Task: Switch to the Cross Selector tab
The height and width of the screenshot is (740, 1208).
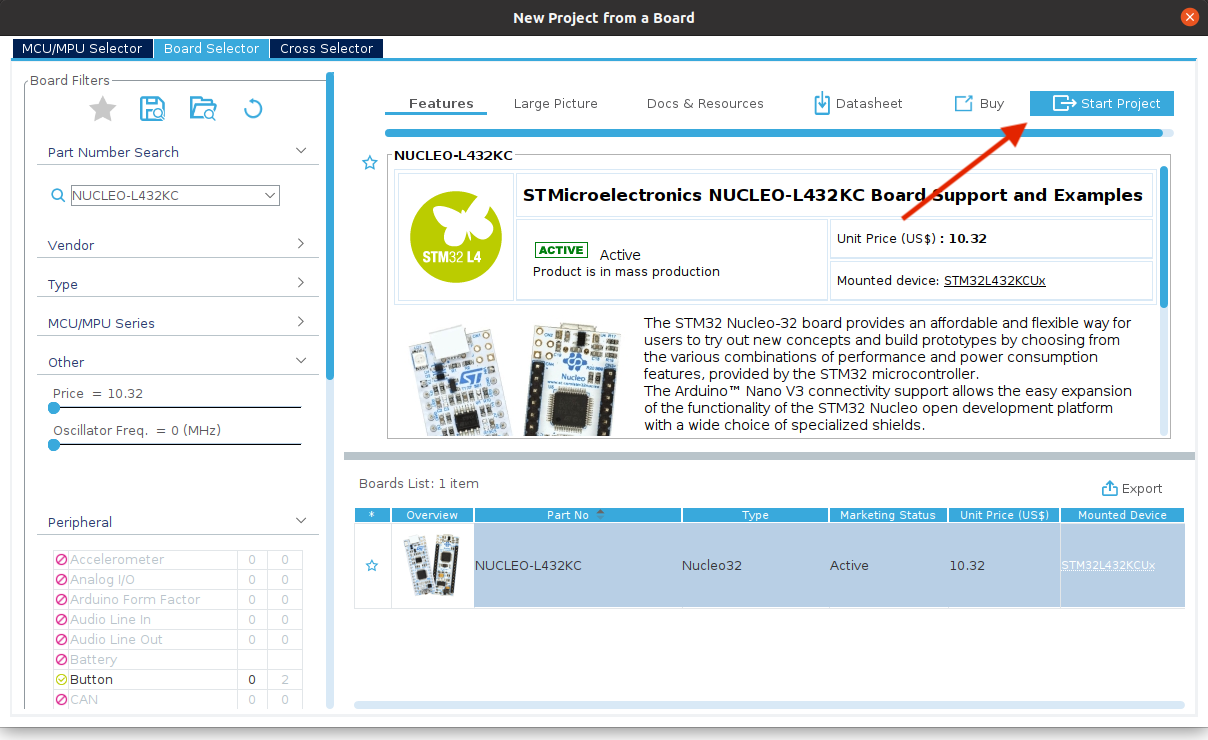Action: tap(326, 48)
